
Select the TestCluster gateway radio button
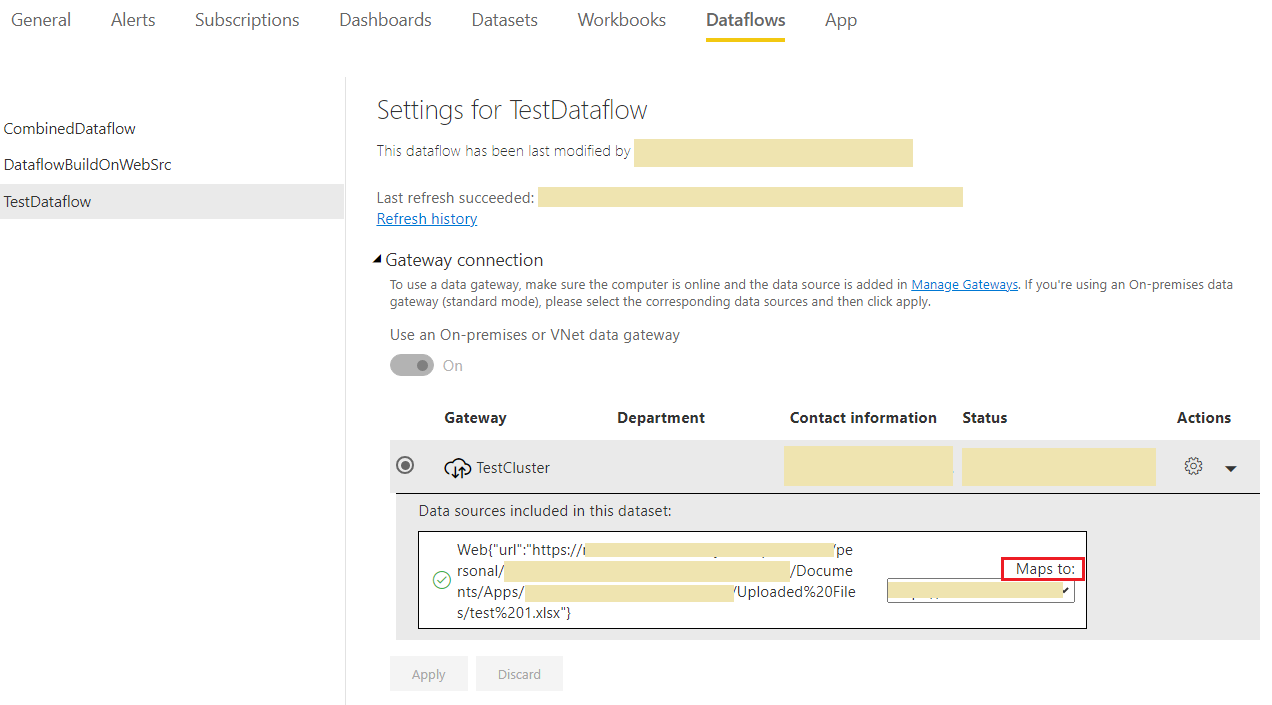[x=405, y=466]
